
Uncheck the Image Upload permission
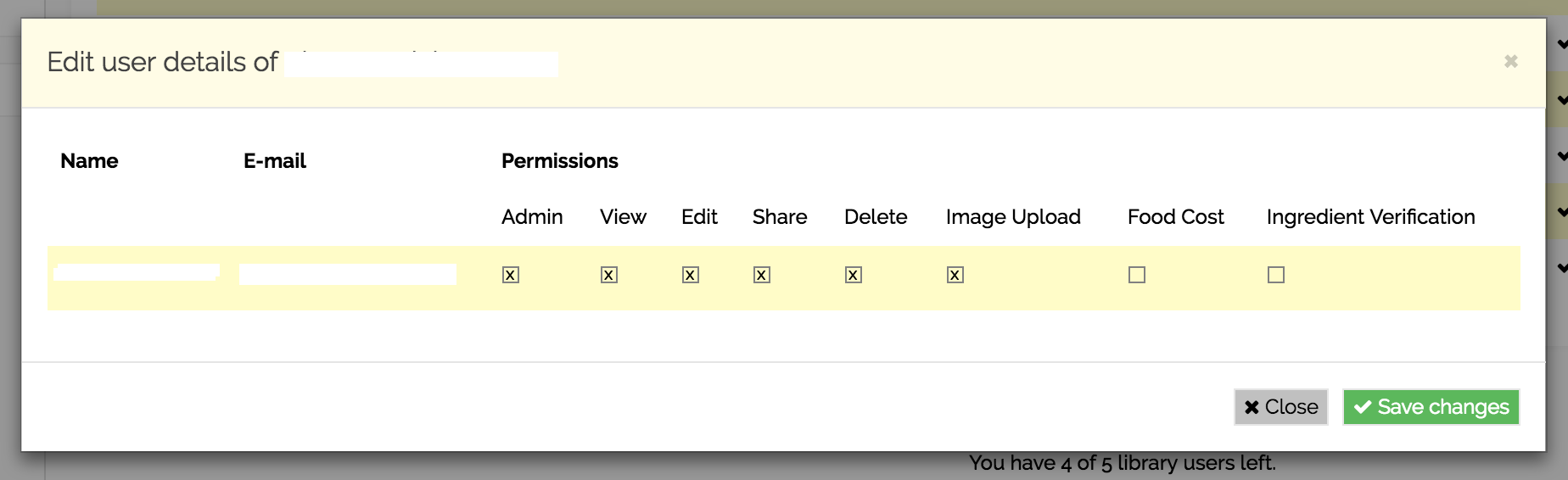pyautogui.click(x=955, y=275)
